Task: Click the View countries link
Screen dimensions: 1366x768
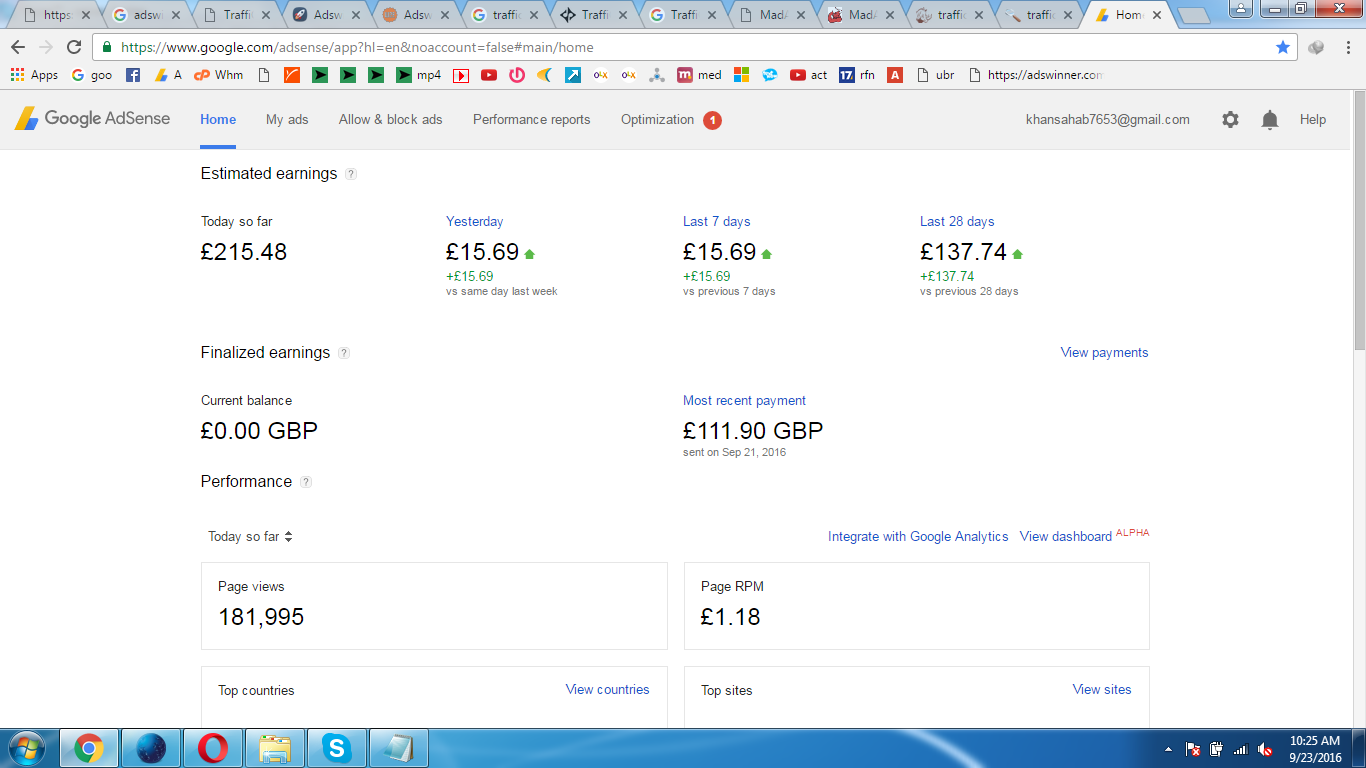Action: 607,690
